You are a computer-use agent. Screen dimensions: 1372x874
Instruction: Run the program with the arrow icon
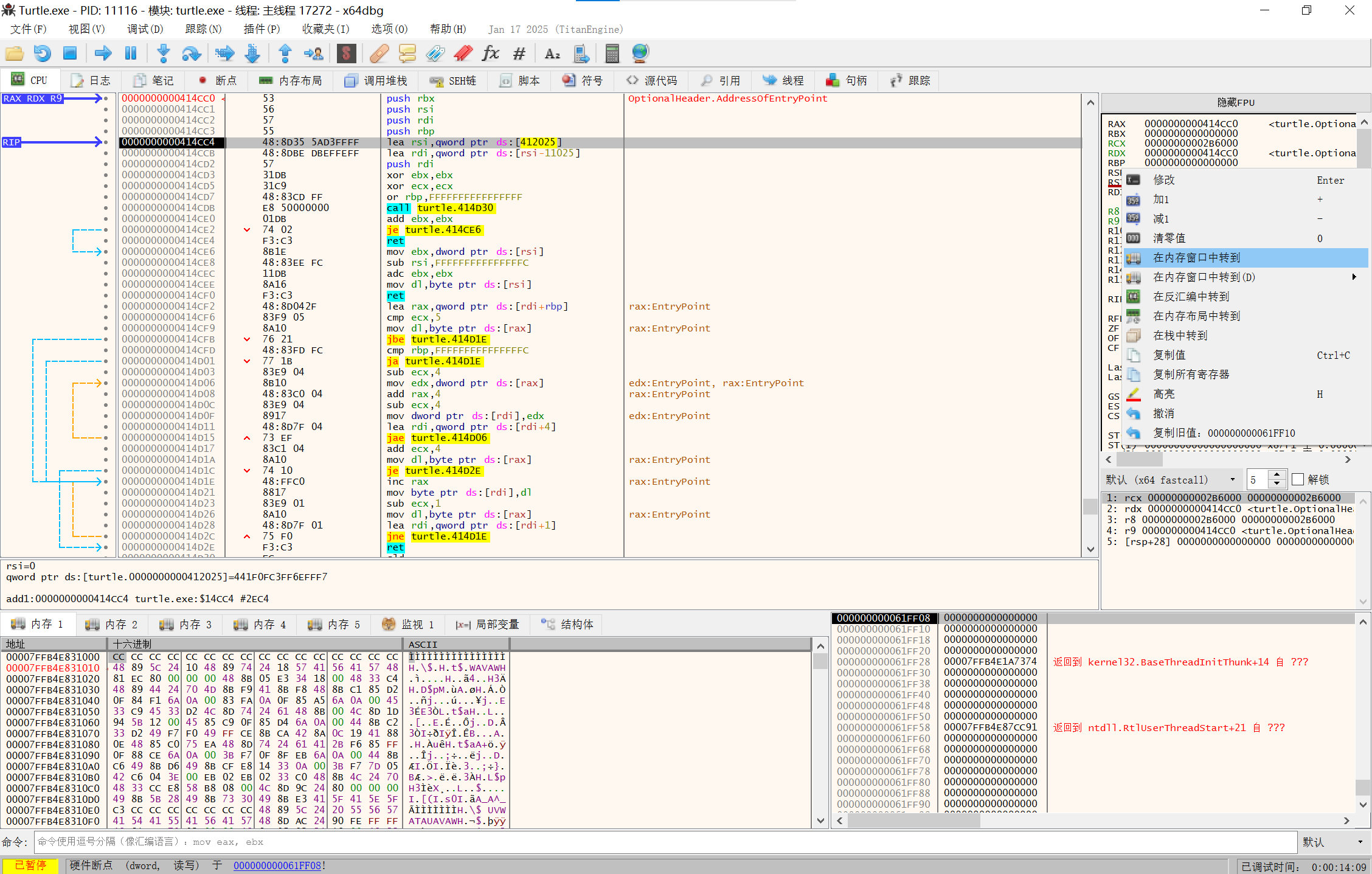coord(103,54)
